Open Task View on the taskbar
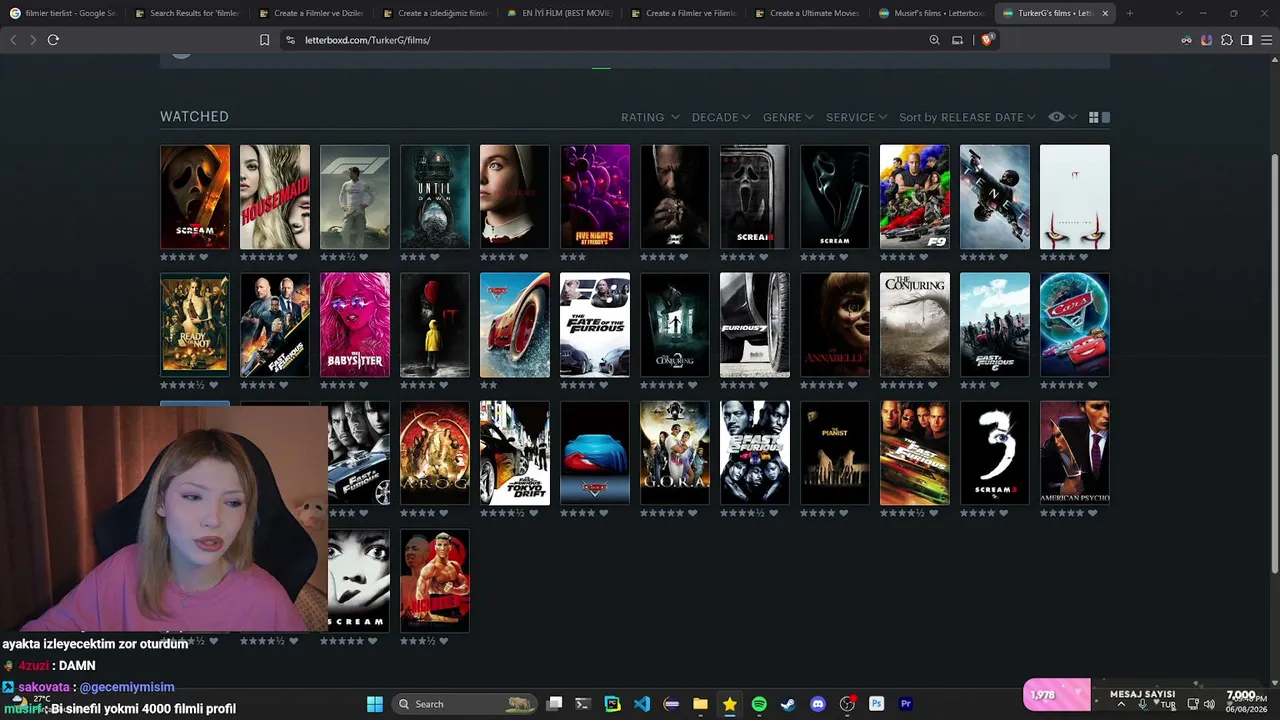 (554, 704)
